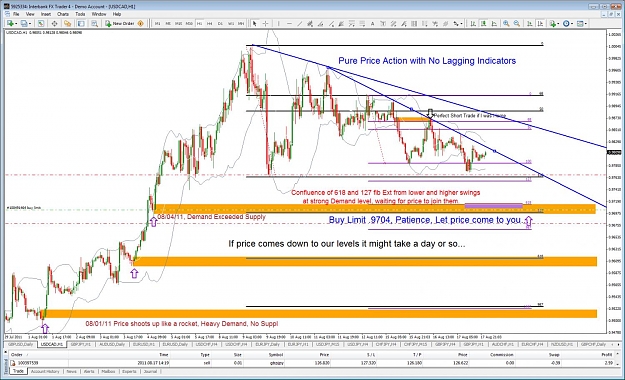Viewport: 625px width, 380px height.
Task: Sort trades by the Order column header
Action: (x=17, y=354)
